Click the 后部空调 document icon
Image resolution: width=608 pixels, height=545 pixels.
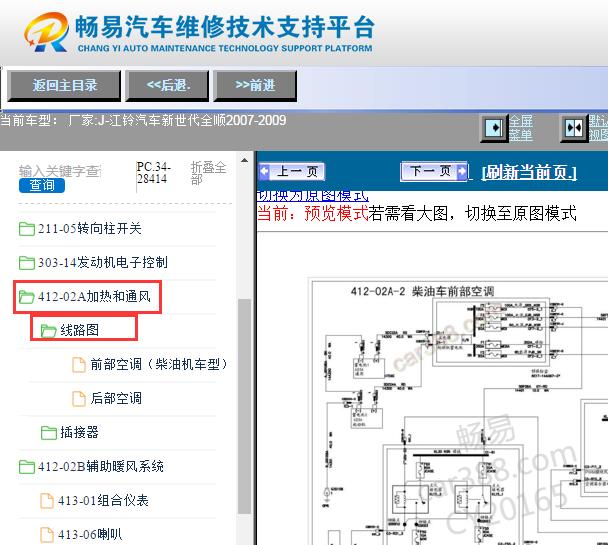coord(79,399)
